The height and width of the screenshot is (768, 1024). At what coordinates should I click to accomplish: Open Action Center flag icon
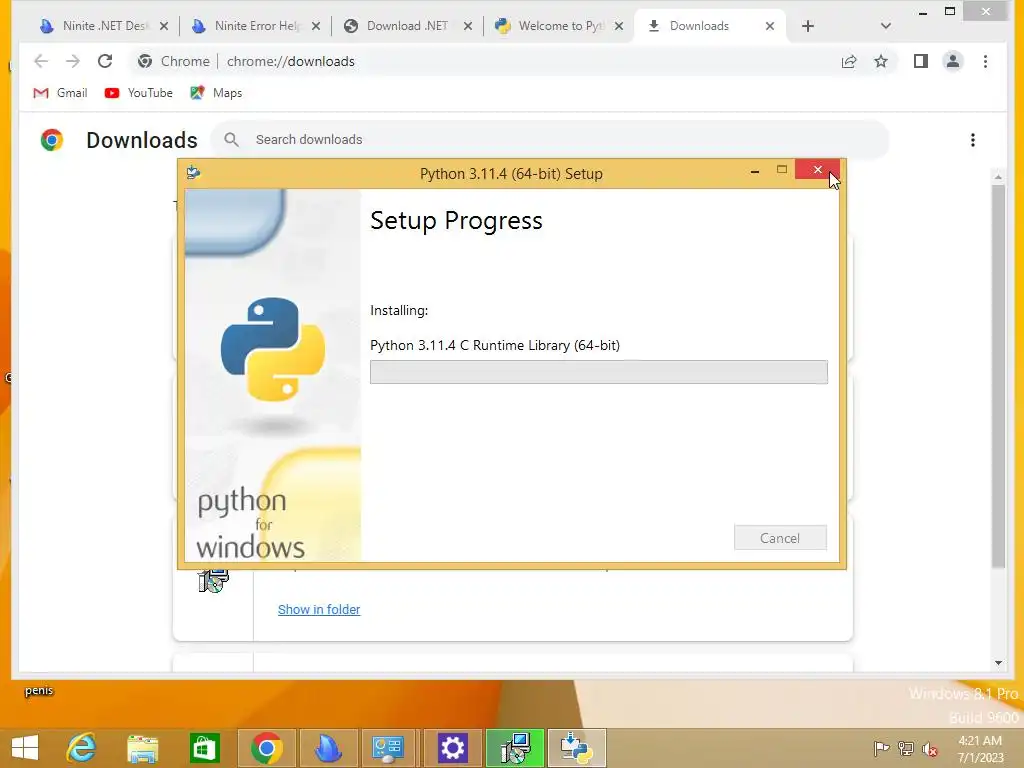click(882, 748)
